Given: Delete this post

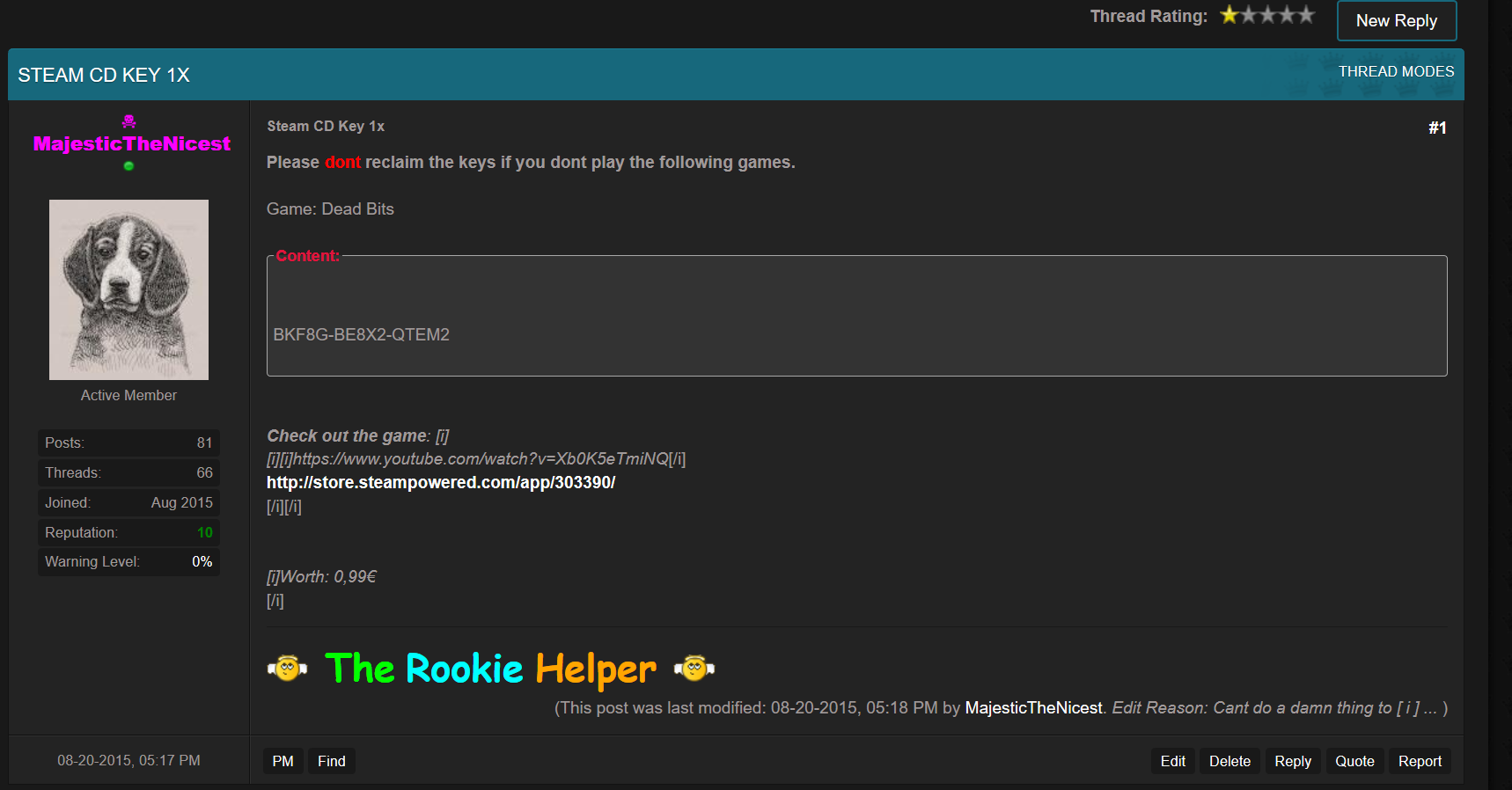Looking at the screenshot, I should coord(1229,761).
